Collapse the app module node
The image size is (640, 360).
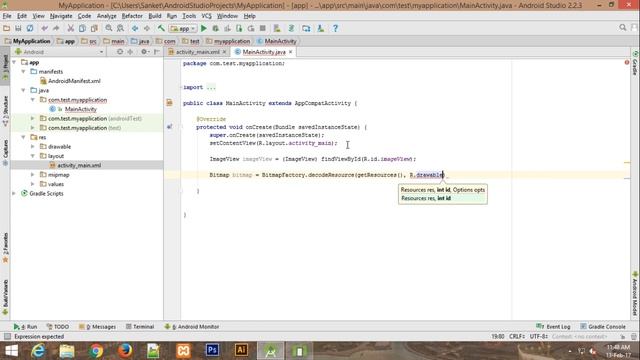(14, 62)
